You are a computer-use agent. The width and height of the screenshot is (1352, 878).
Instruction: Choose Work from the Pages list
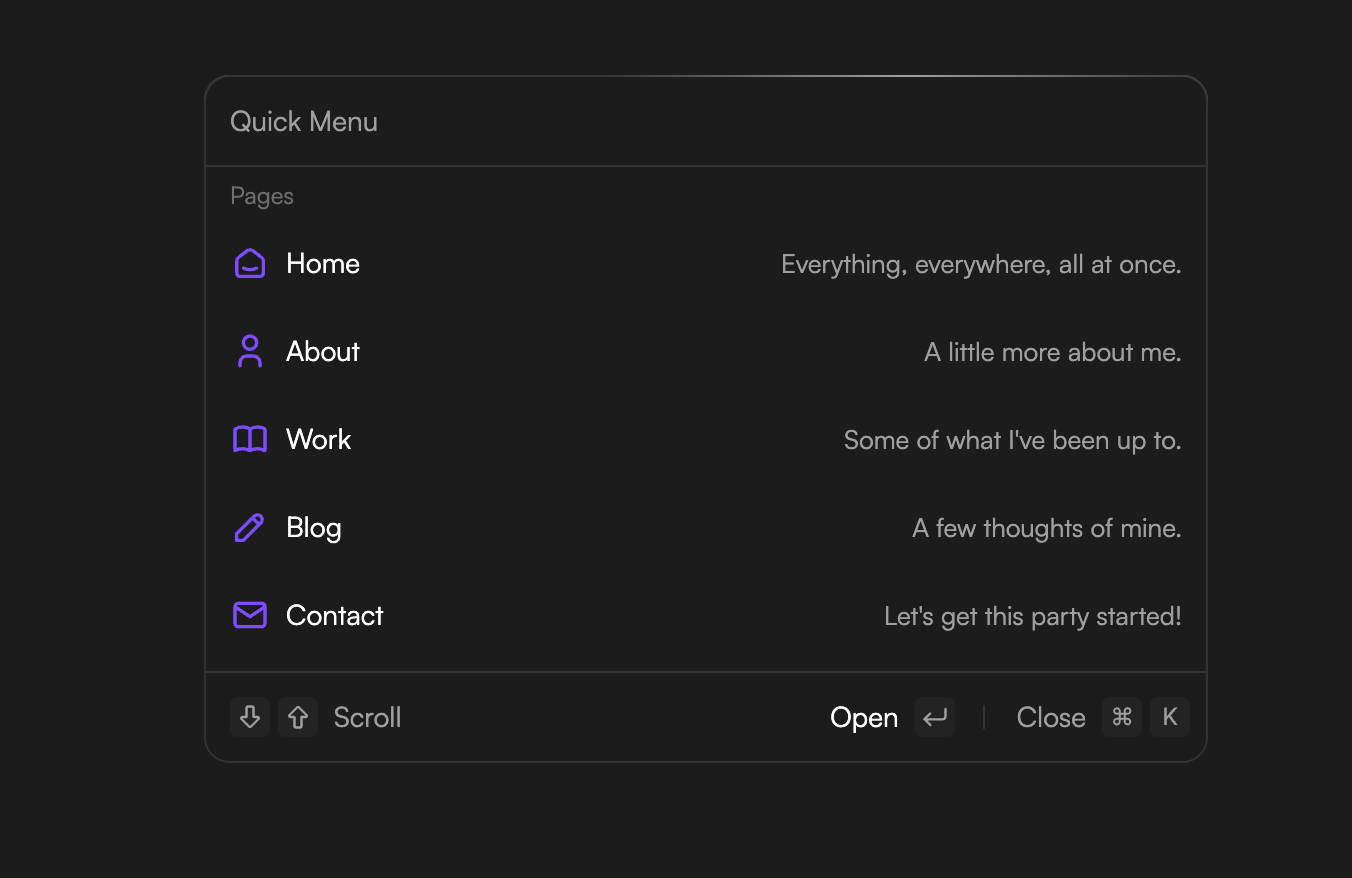click(319, 440)
